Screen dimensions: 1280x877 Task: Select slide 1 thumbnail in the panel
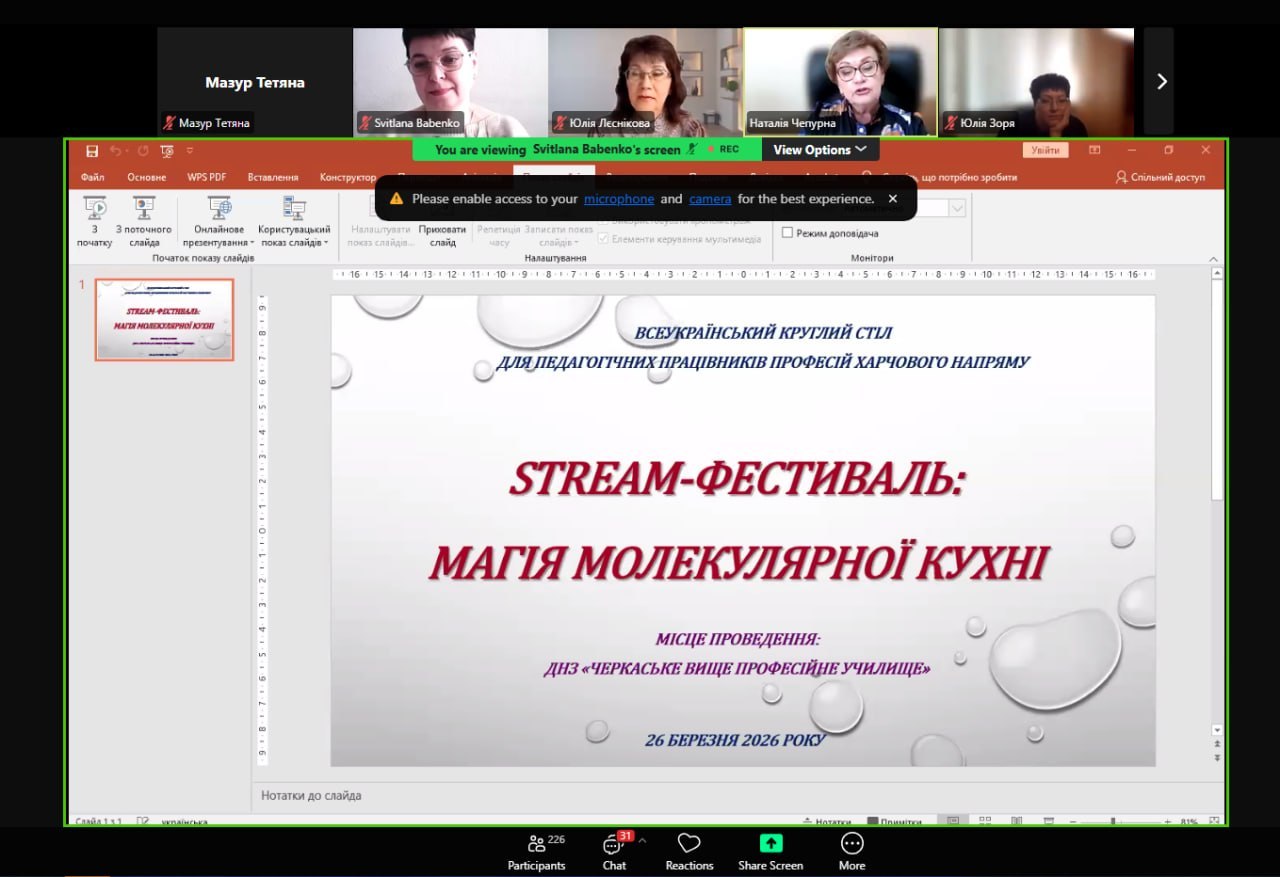pos(165,319)
